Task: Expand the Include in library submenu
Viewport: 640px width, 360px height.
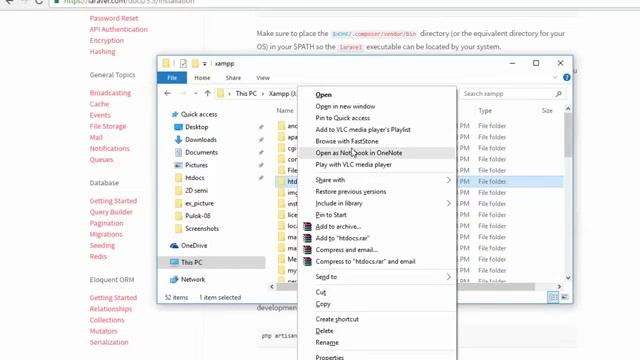Action: point(449,203)
